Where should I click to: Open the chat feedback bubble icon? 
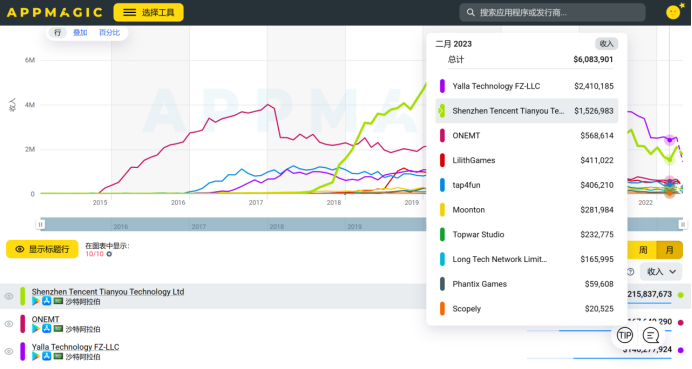[x=651, y=335]
